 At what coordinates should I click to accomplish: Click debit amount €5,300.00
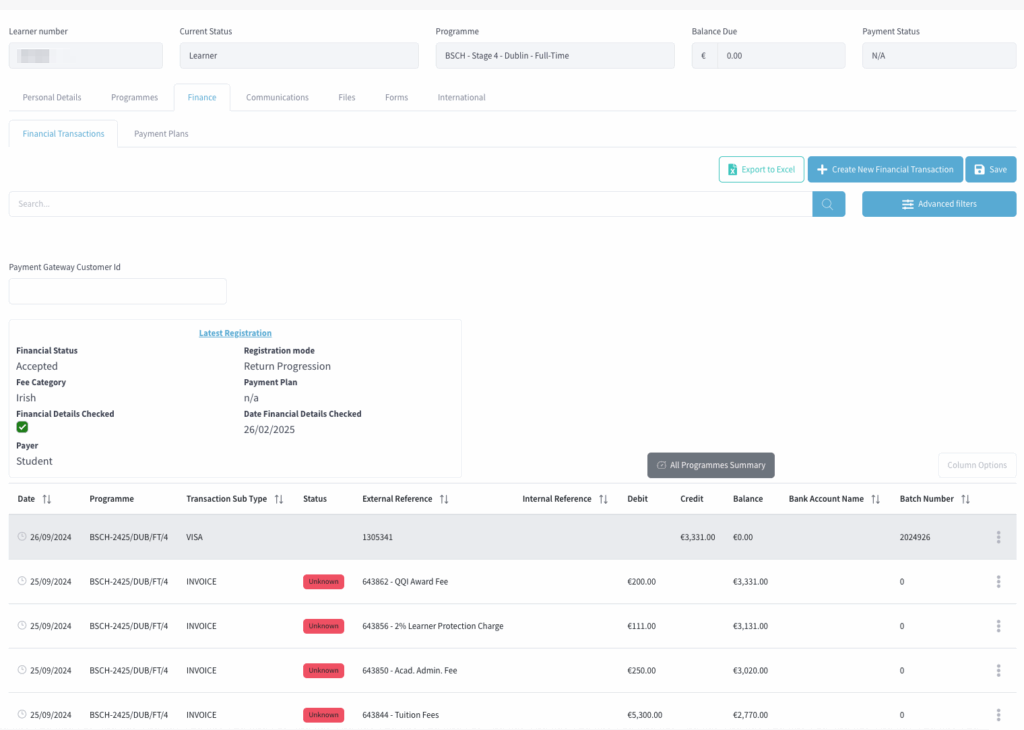645,715
